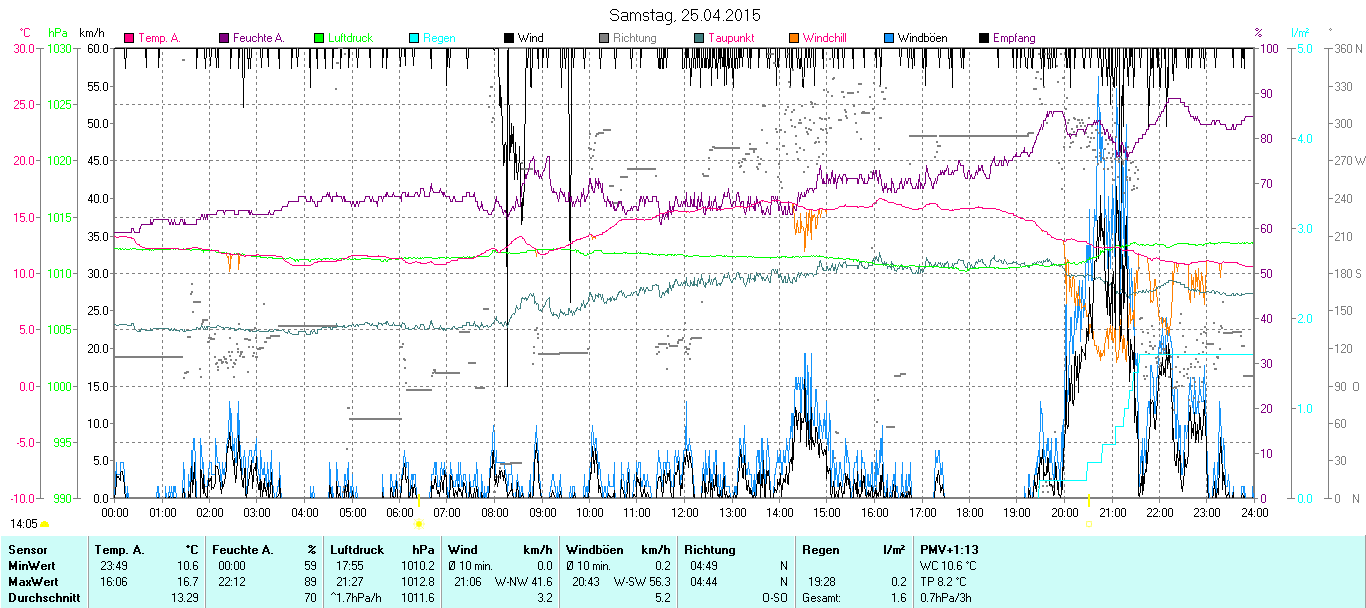Viewport: 1366px width, 608px height.
Task: Click the chart title Samstag, 25.04.2015
Action: point(685,15)
